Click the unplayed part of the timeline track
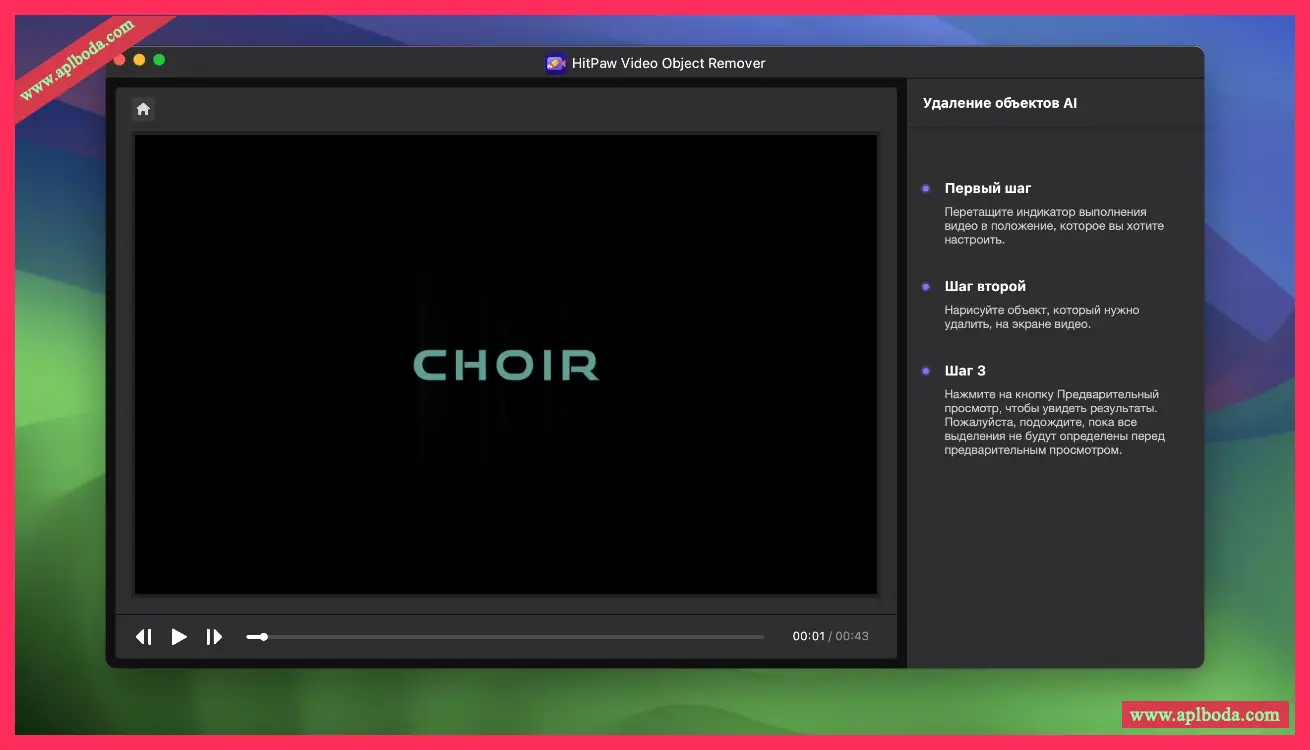Image resolution: width=1310 pixels, height=750 pixels. 520,637
